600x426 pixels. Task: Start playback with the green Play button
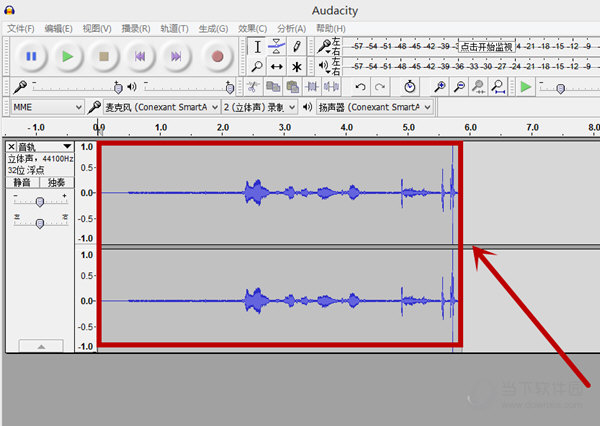click(68, 57)
